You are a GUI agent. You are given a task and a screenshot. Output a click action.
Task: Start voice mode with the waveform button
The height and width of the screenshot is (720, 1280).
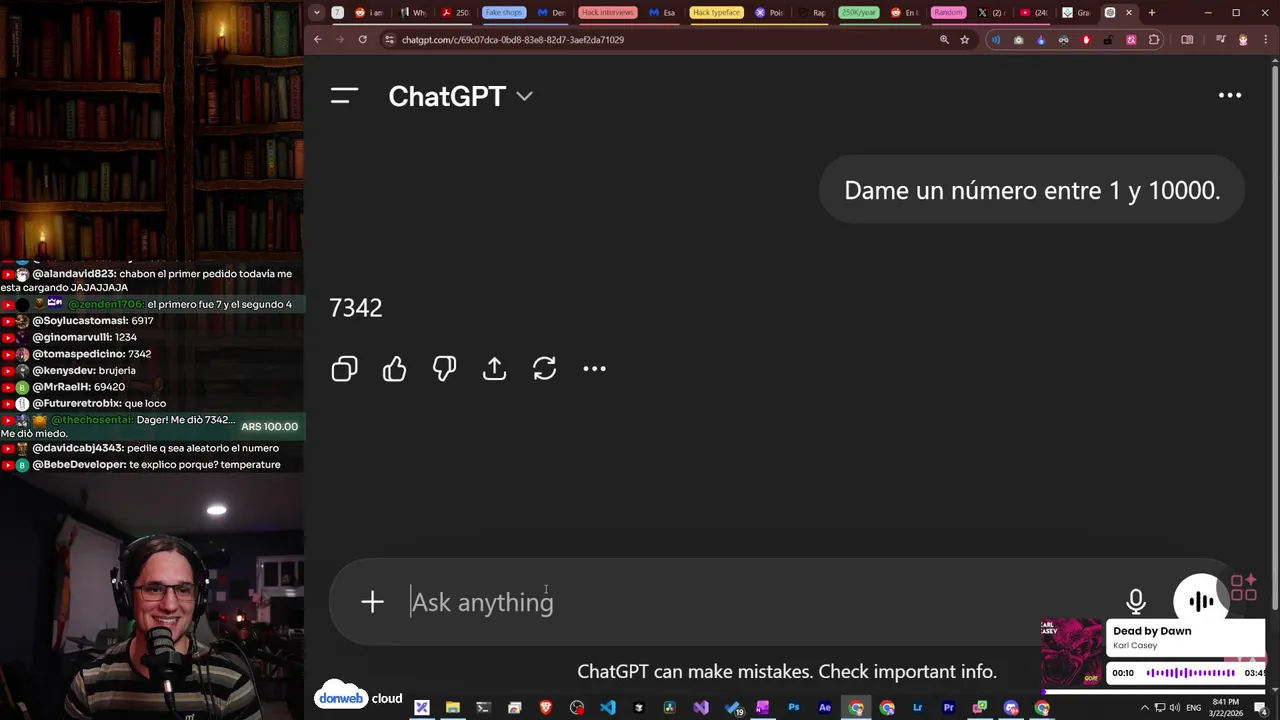pyautogui.click(x=1201, y=602)
